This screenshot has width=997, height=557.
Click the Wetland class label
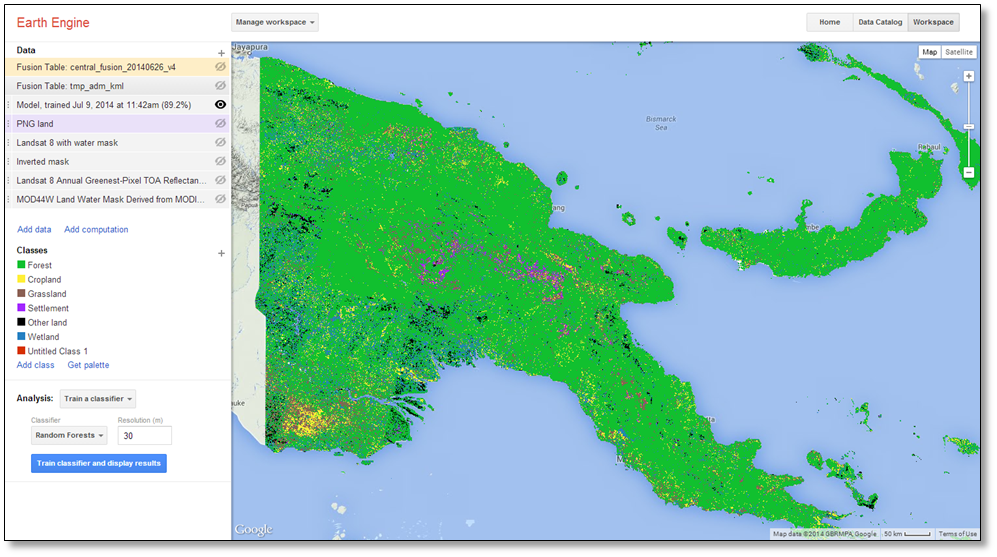pos(43,337)
